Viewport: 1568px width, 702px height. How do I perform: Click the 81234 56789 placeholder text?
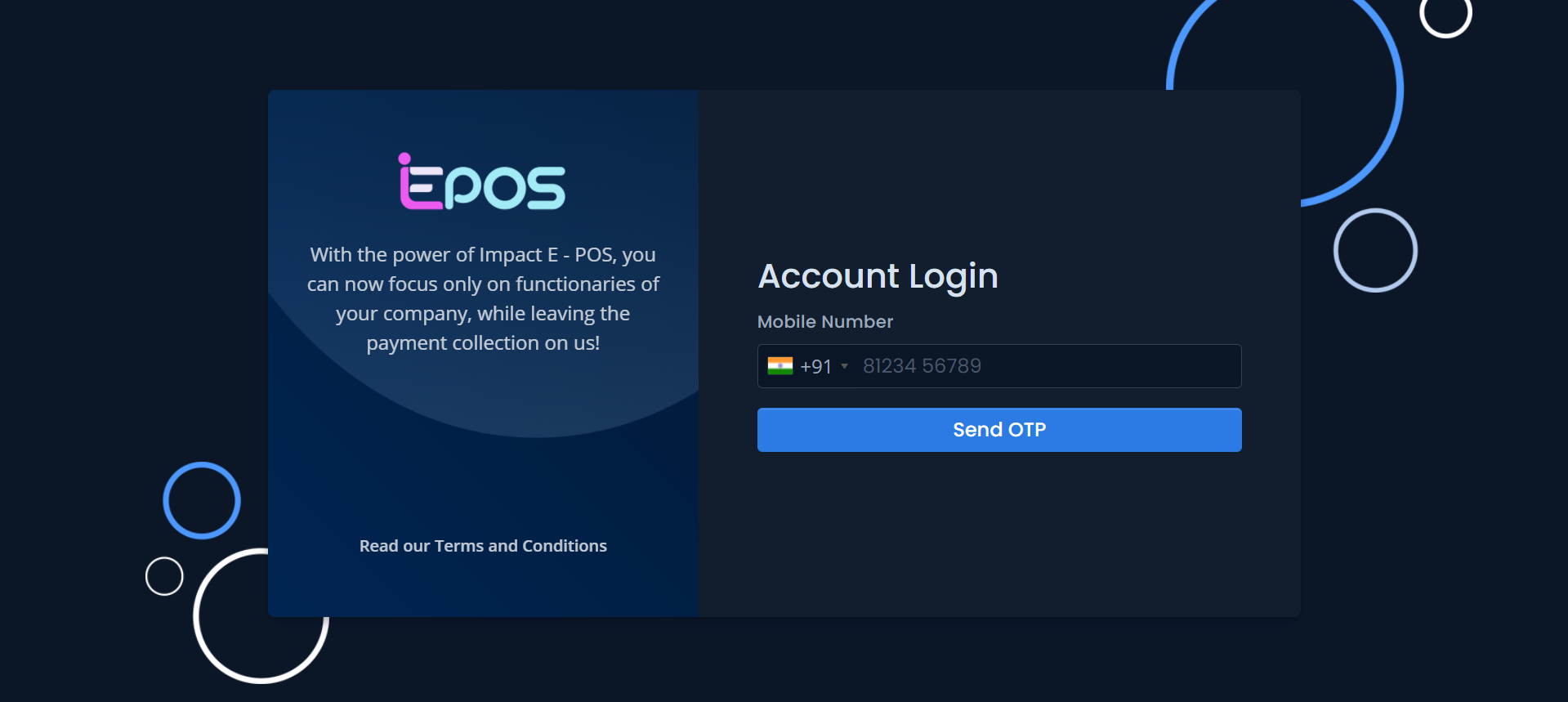[922, 366]
